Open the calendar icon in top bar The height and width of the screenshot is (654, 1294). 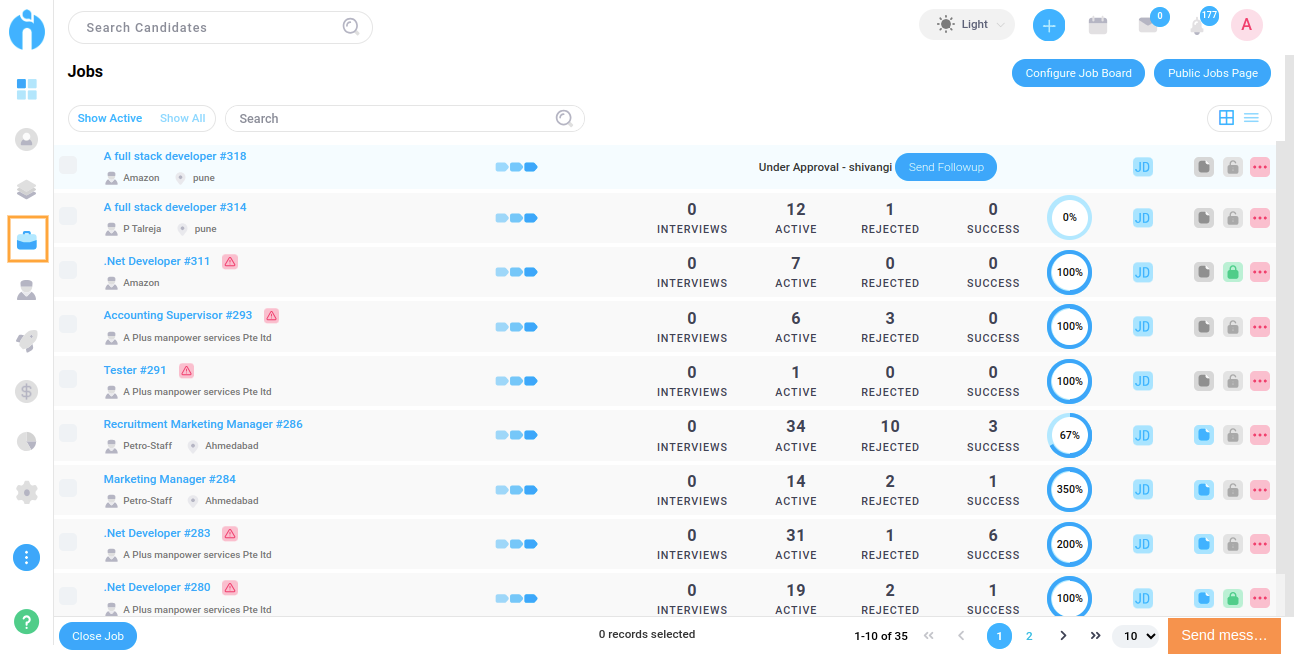tap(1098, 26)
